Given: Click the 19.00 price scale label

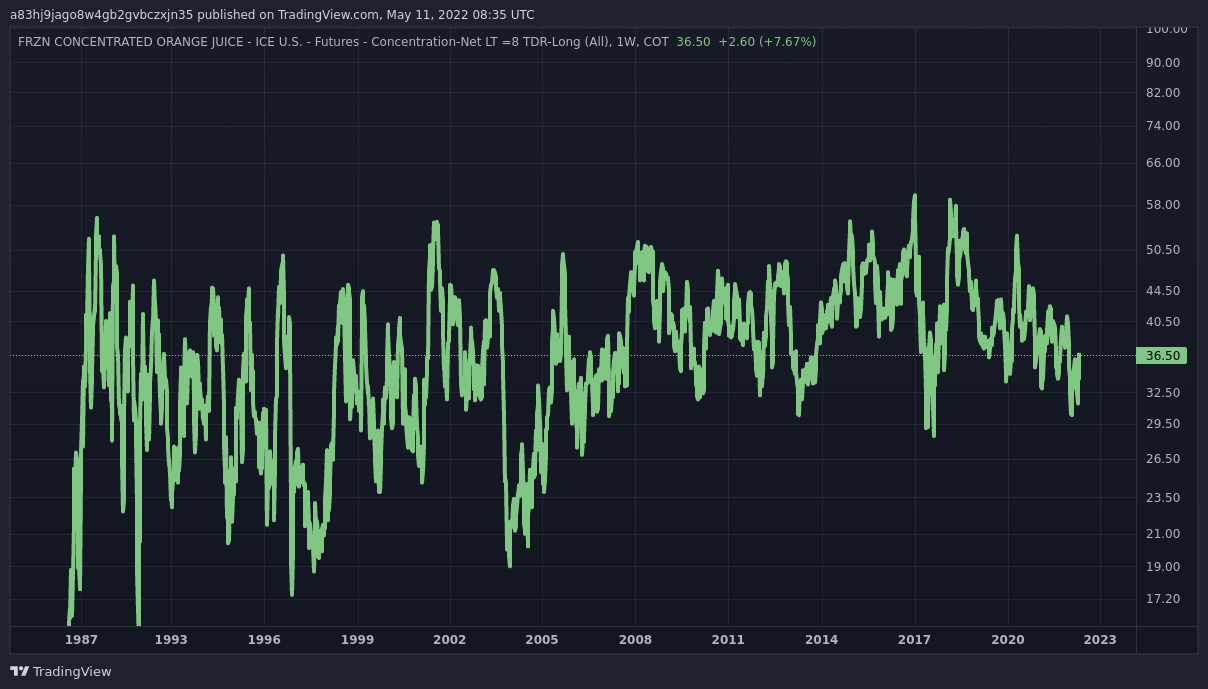Looking at the screenshot, I should [1163, 567].
